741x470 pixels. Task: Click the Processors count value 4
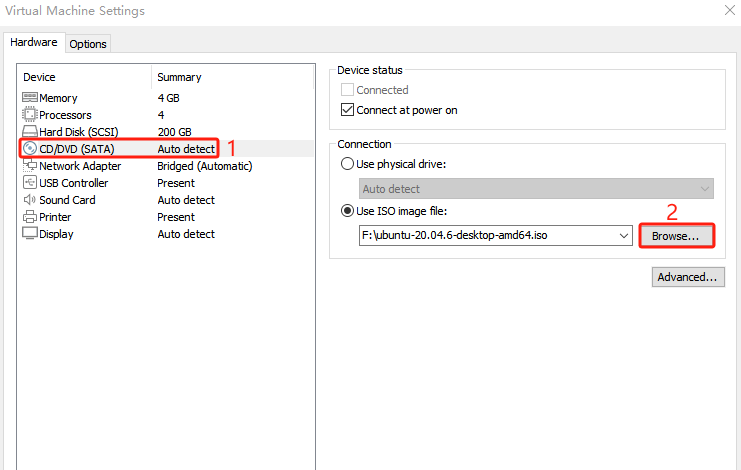tap(161, 115)
